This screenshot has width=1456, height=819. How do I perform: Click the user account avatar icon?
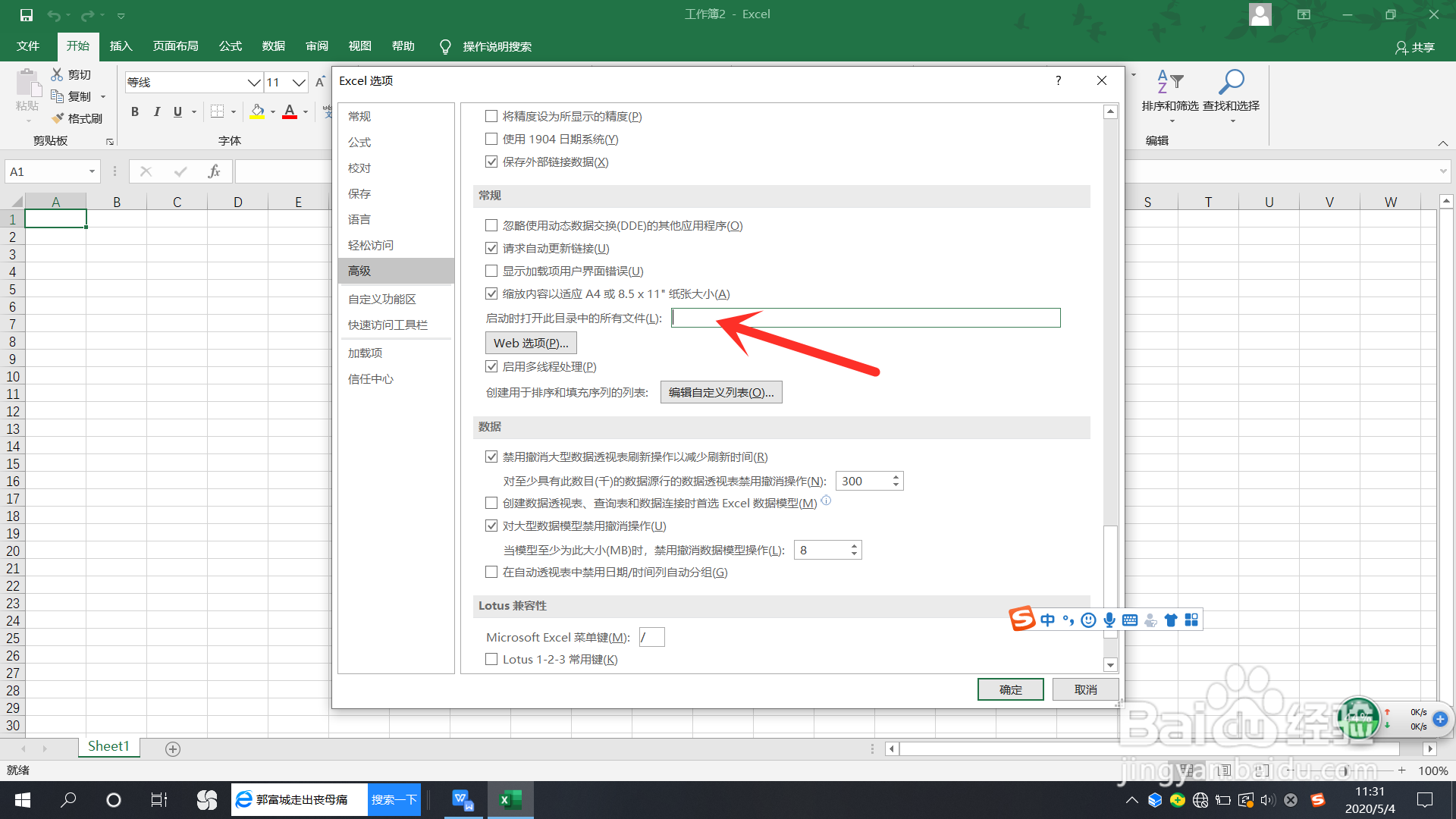tap(1260, 14)
